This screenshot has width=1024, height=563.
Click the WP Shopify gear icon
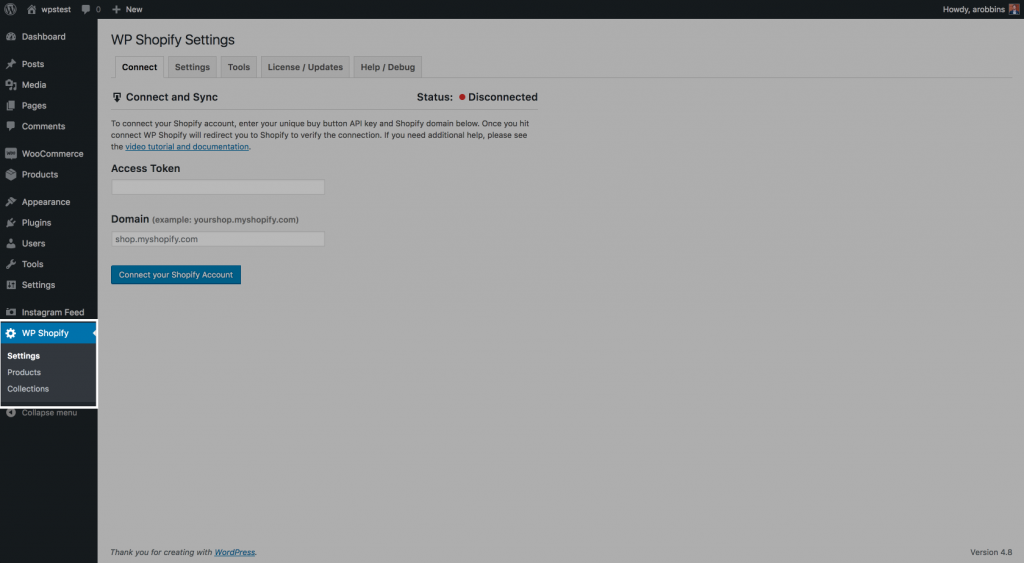click(x=11, y=333)
